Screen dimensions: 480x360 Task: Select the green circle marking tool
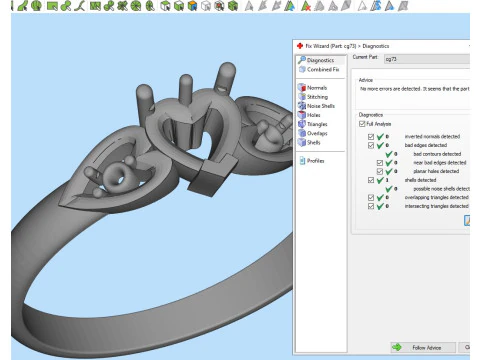point(36,6)
